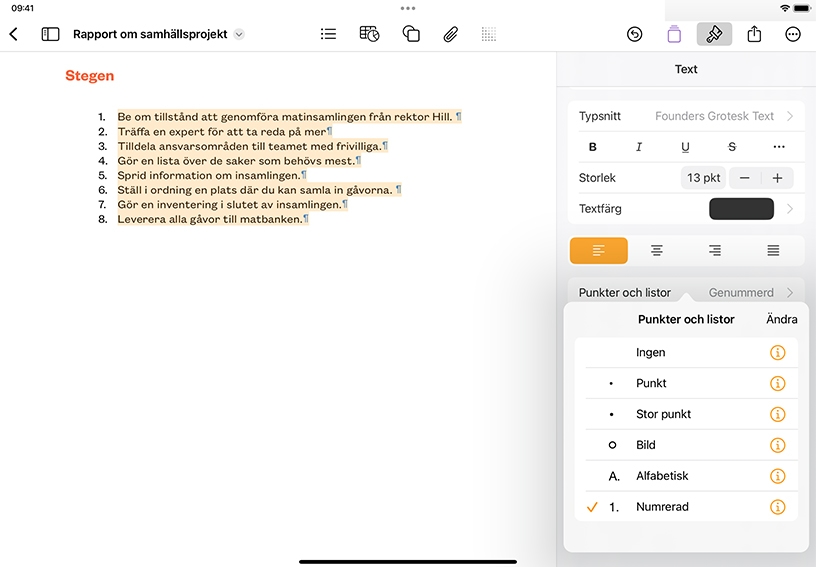Viewport: 816px width, 567px height.
Task: Increase font size with plus
Action: tap(777, 178)
